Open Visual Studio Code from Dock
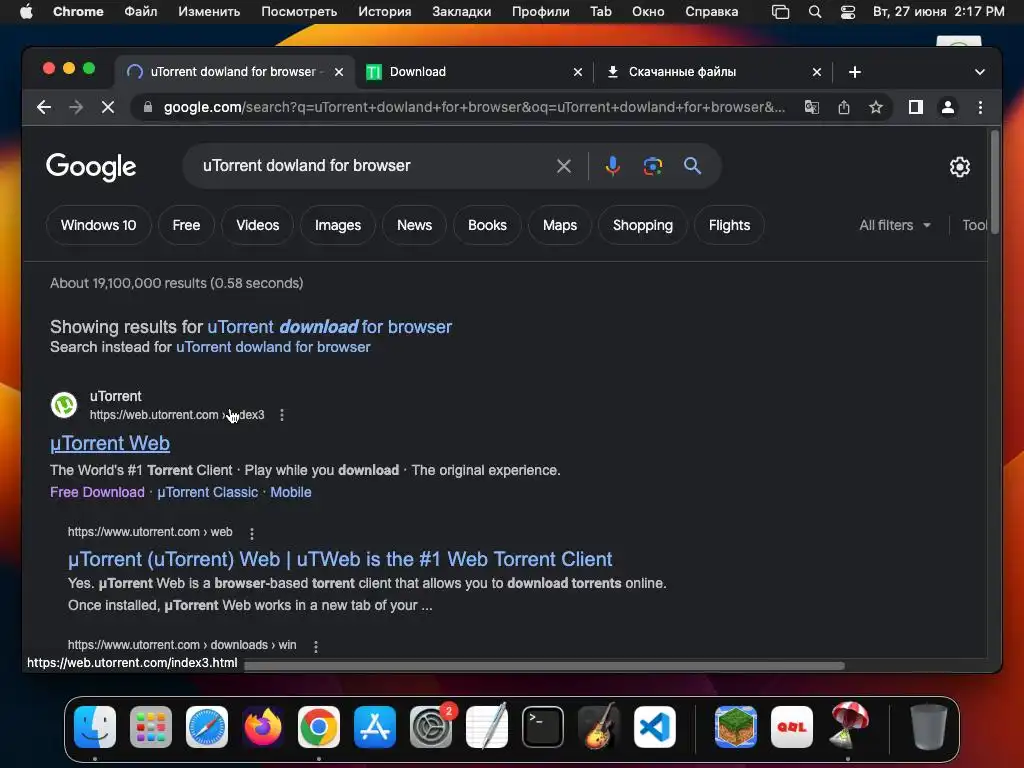Viewport: 1024px width, 768px height. pos(654,727)
